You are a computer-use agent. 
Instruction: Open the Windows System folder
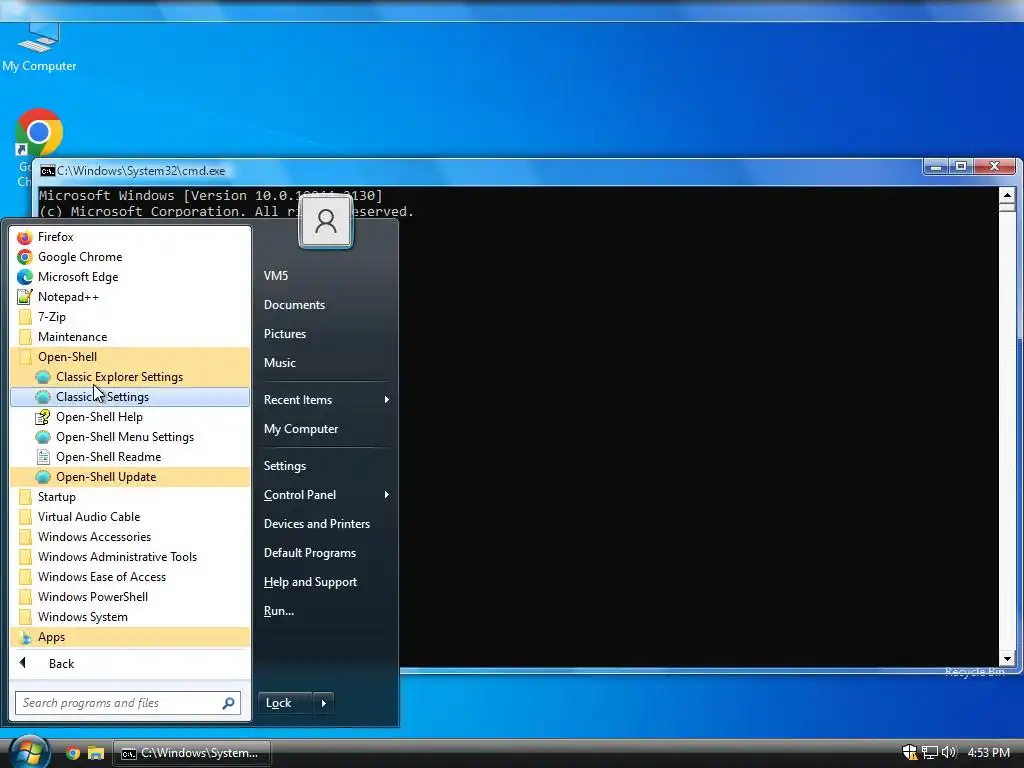click(130, 616)
